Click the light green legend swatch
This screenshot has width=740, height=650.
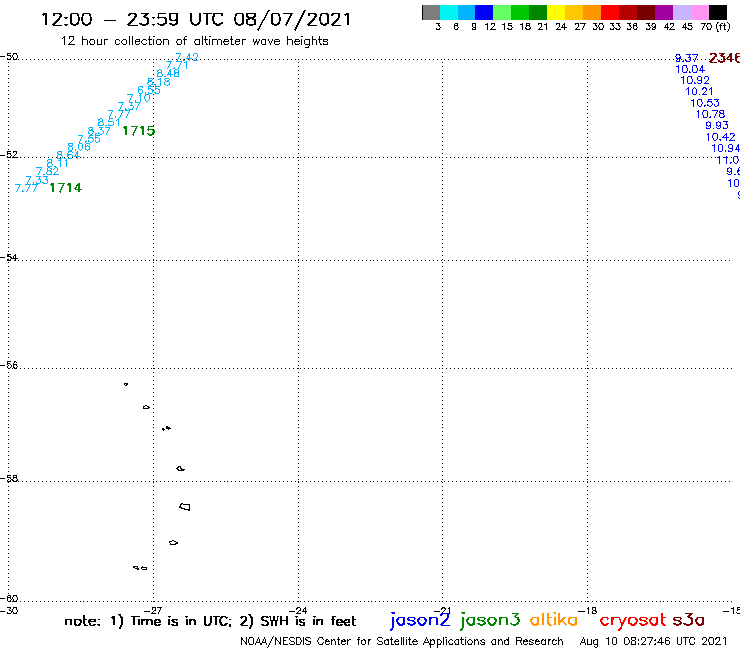click(503, 13)
